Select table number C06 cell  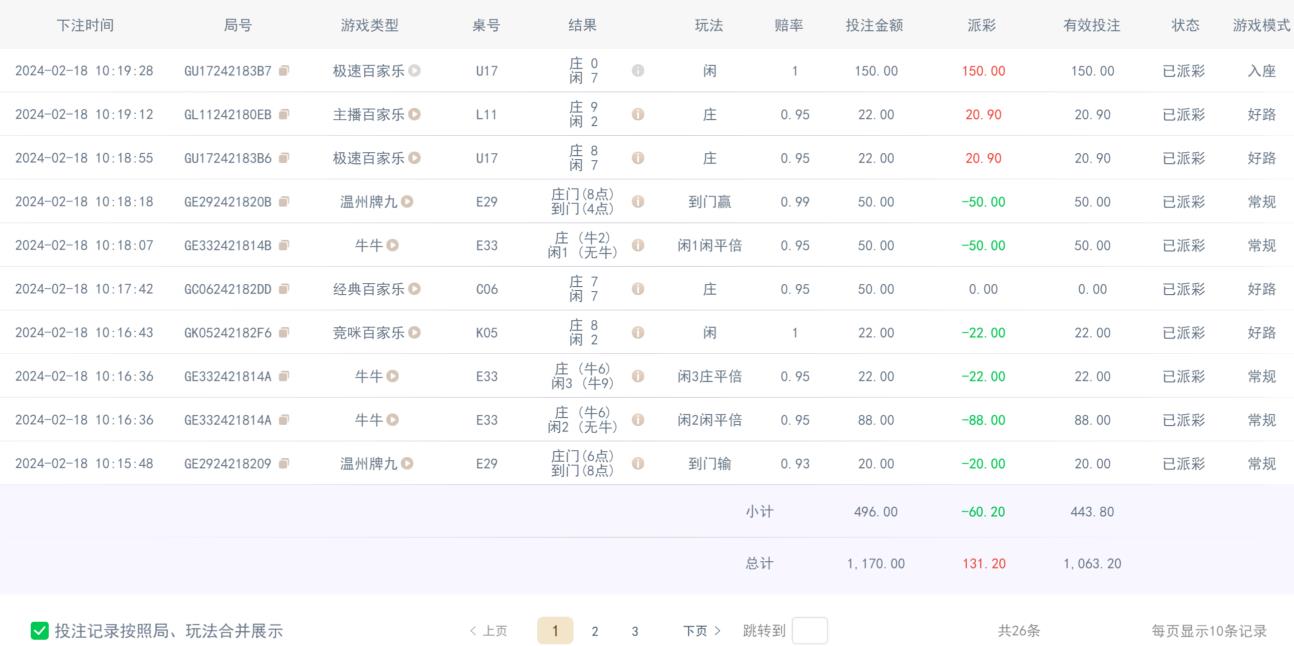[487, 289]
